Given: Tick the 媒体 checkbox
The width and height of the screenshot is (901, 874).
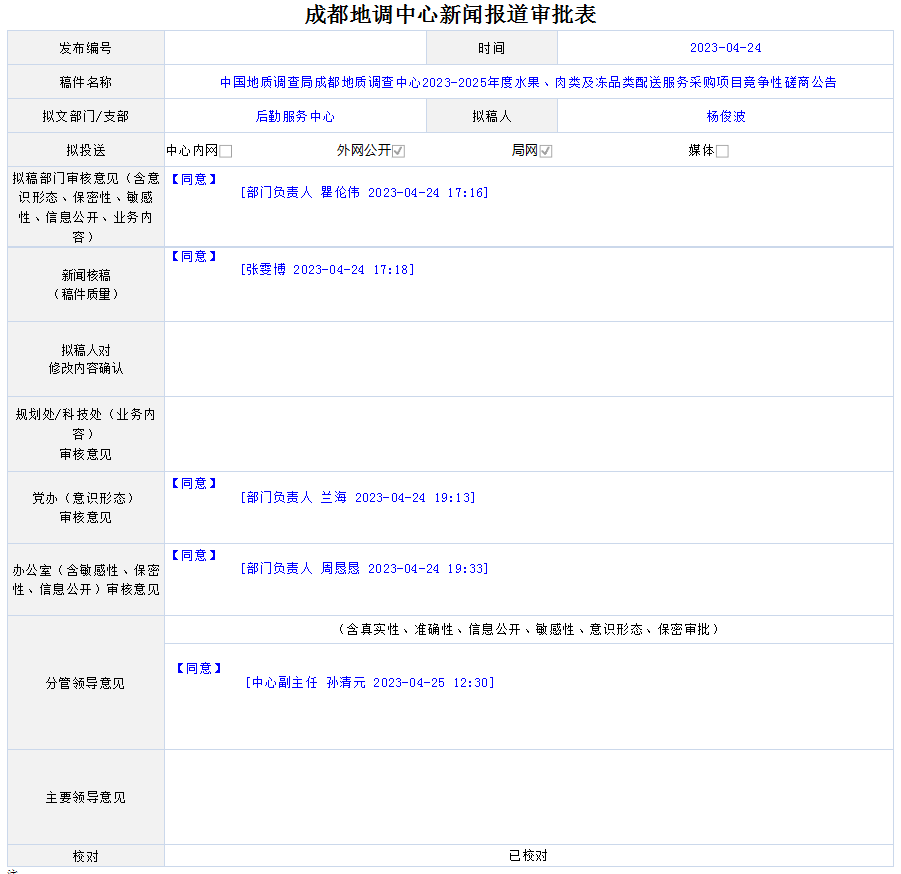Looking at the screenshot, I should click(x=722, y=151).
